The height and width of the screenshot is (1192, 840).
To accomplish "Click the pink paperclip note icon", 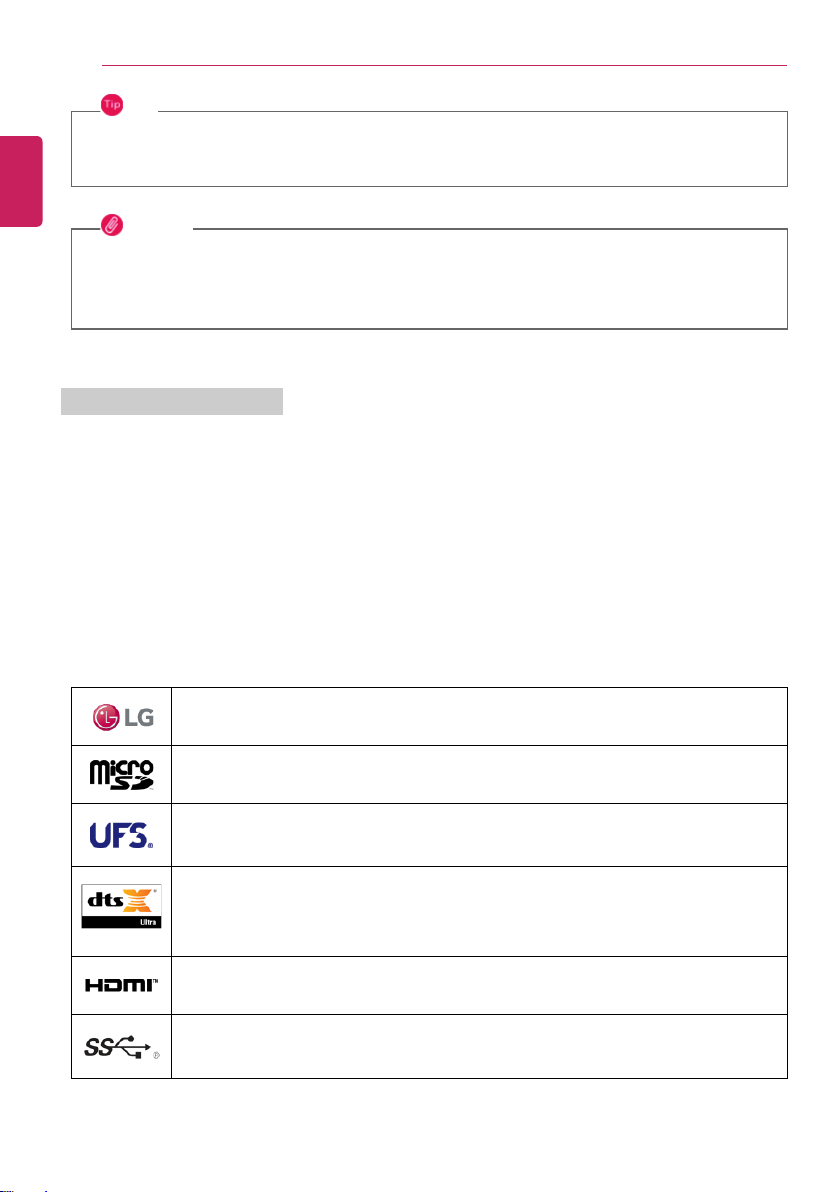I will [112, 225].
